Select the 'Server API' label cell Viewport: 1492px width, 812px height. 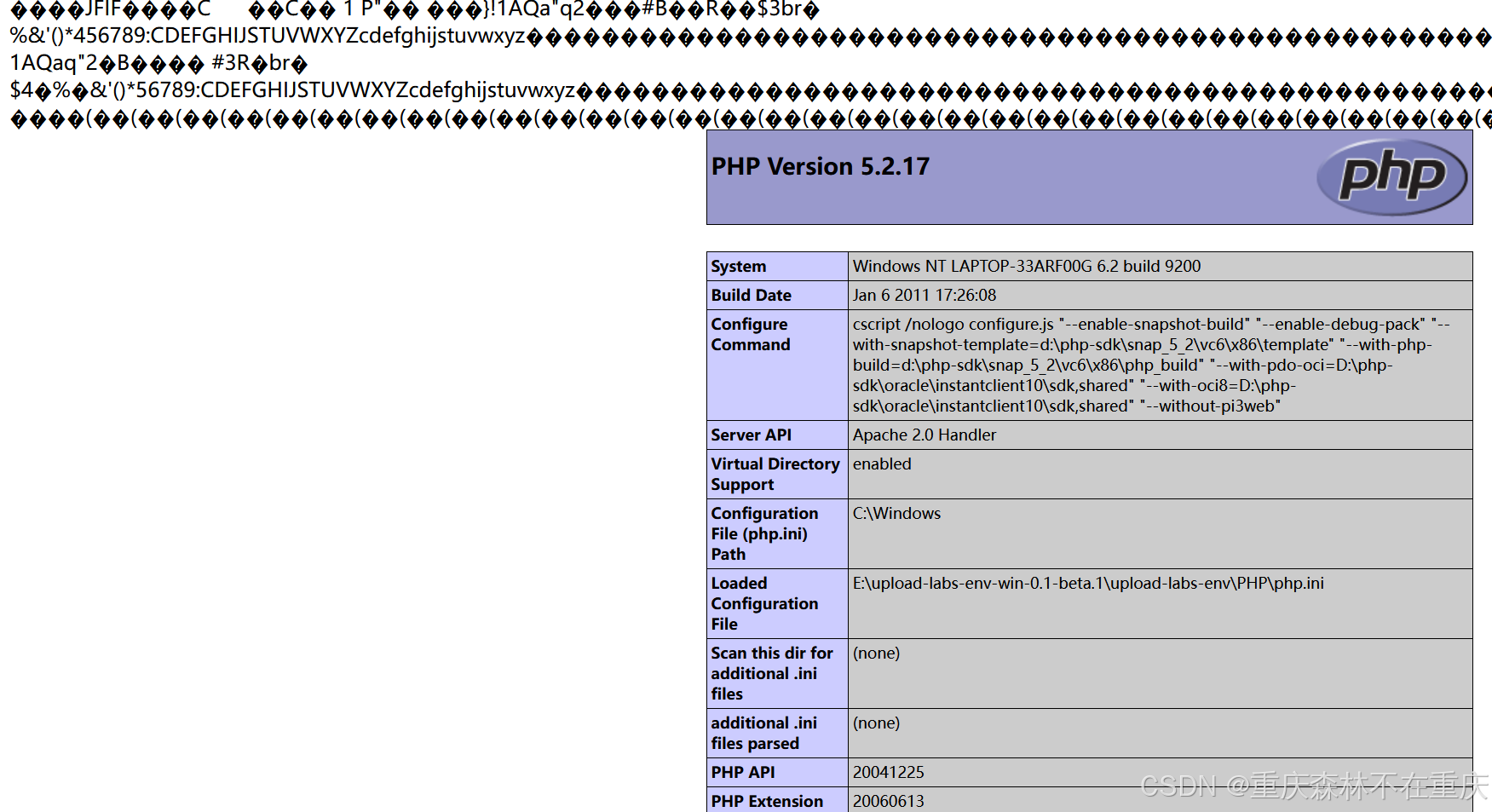pyautogui.click(x=777, y=435)
